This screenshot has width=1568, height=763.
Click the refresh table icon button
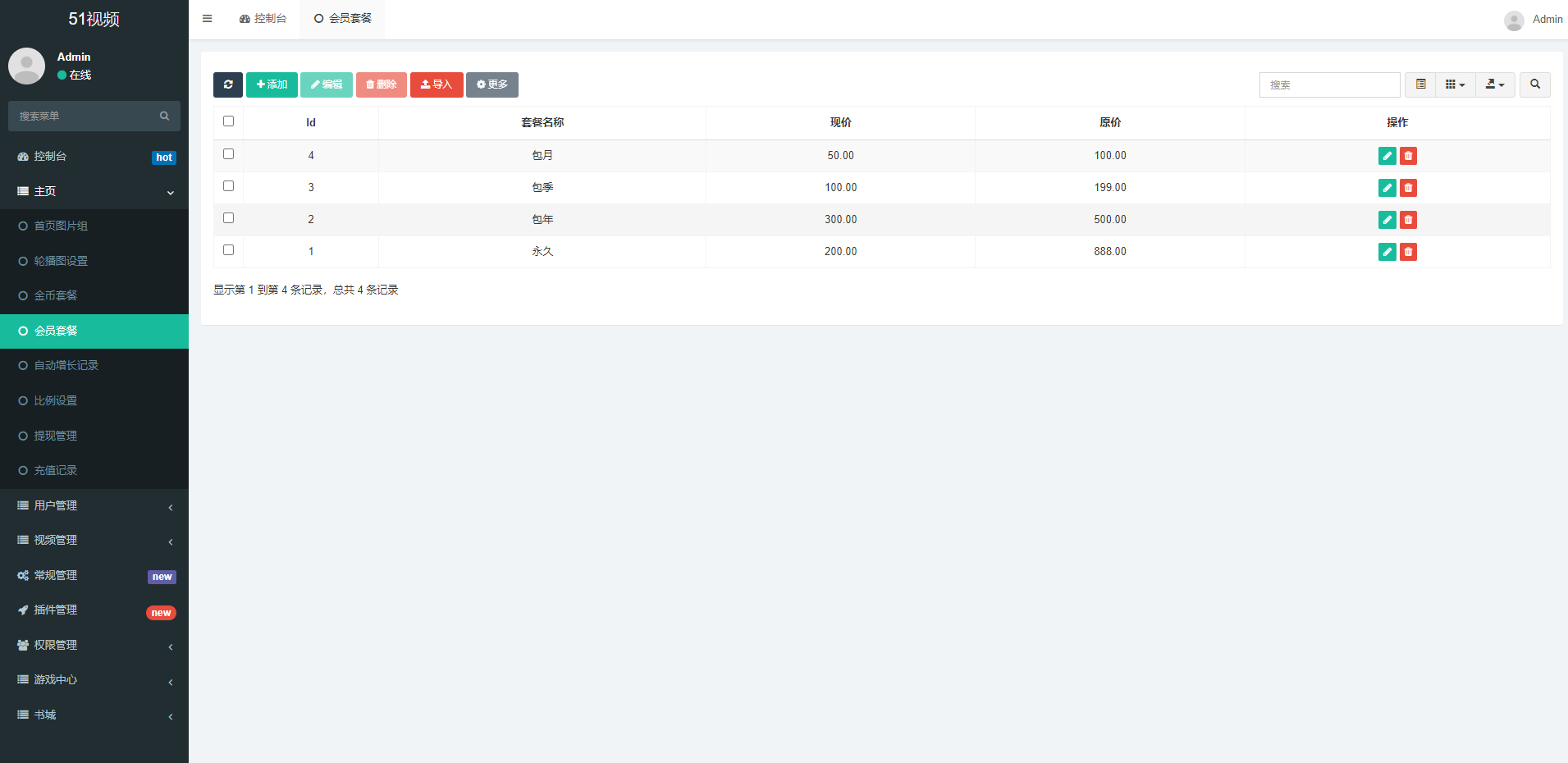(x=227, y=85)
